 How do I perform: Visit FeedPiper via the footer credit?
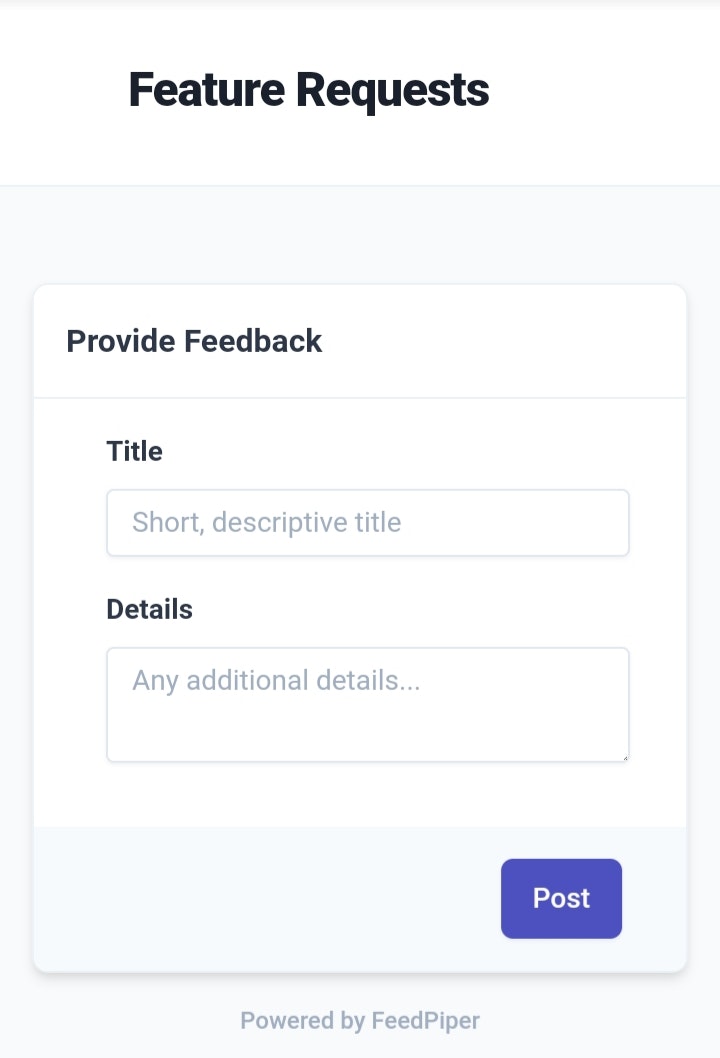360,1021
